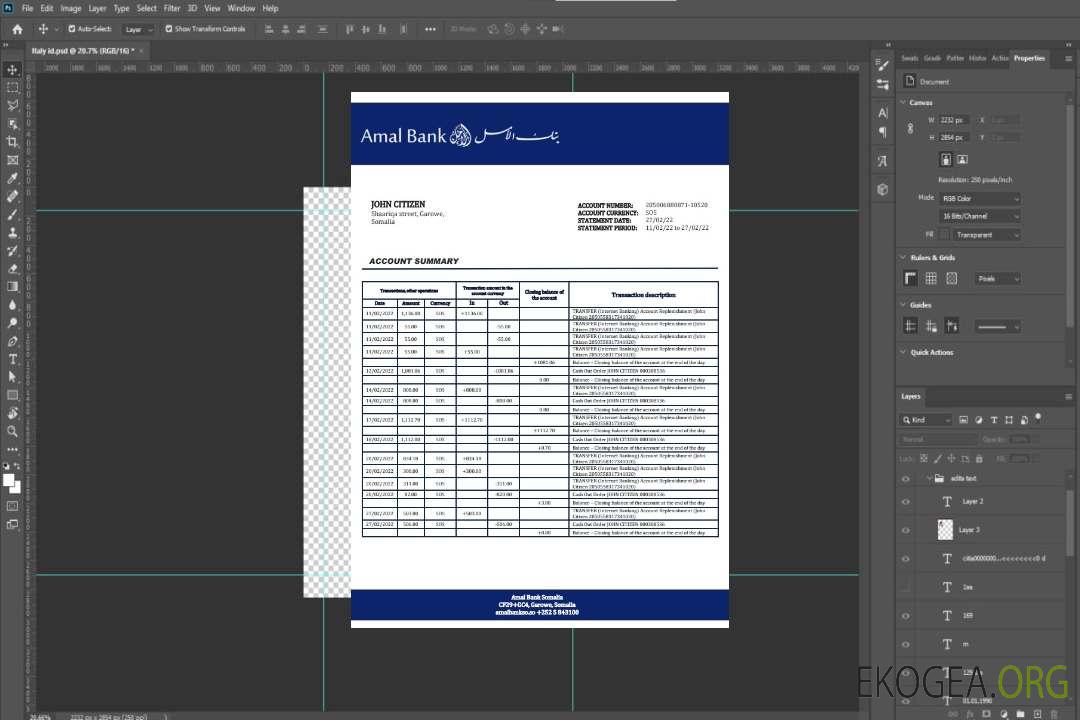
Task: Activate the Zoom tool in toolbar
Action: (x=12, y=431)
